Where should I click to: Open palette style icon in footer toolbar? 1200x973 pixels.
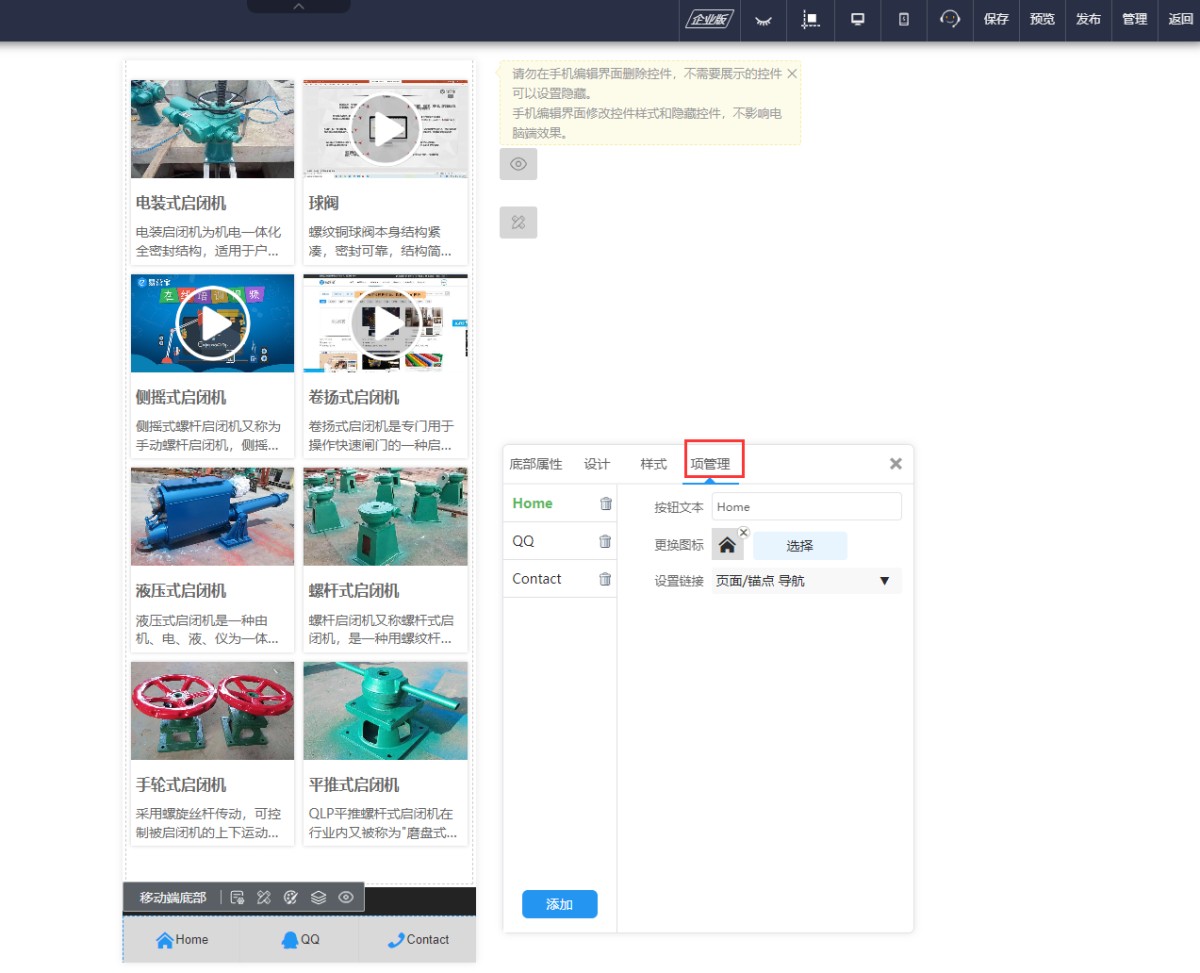[x=291, y=897]
